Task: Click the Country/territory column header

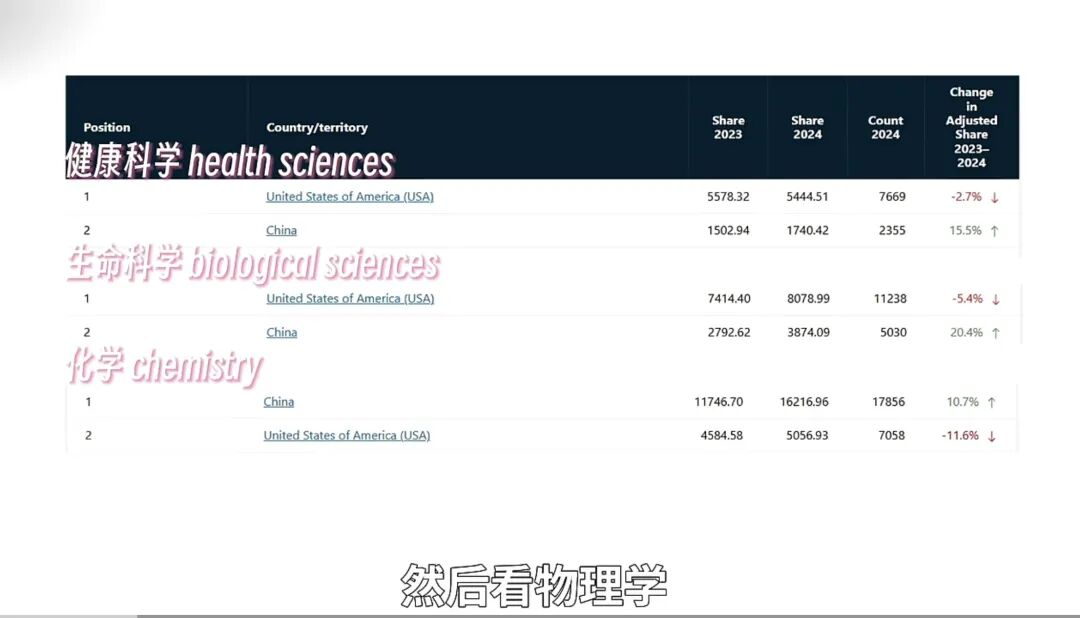Action: pyautogui.click(x=317, y=128)
